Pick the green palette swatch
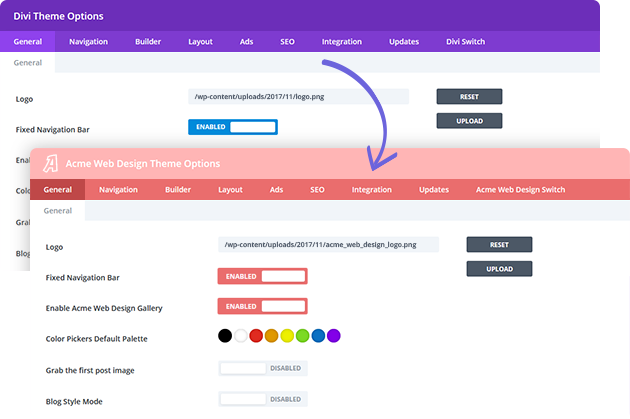630x419 pixels. 303,335
